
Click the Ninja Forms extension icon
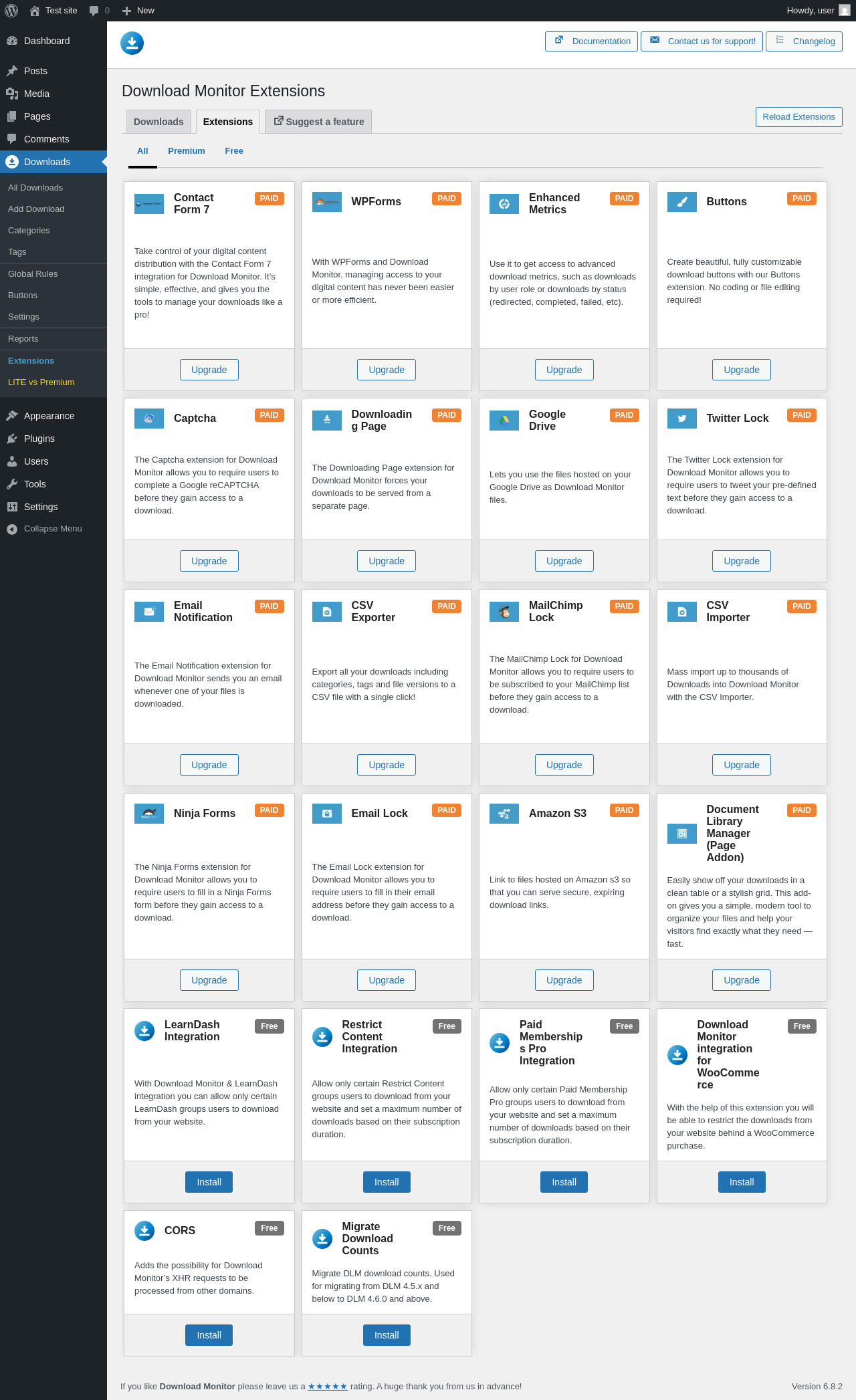pos(149,814)
